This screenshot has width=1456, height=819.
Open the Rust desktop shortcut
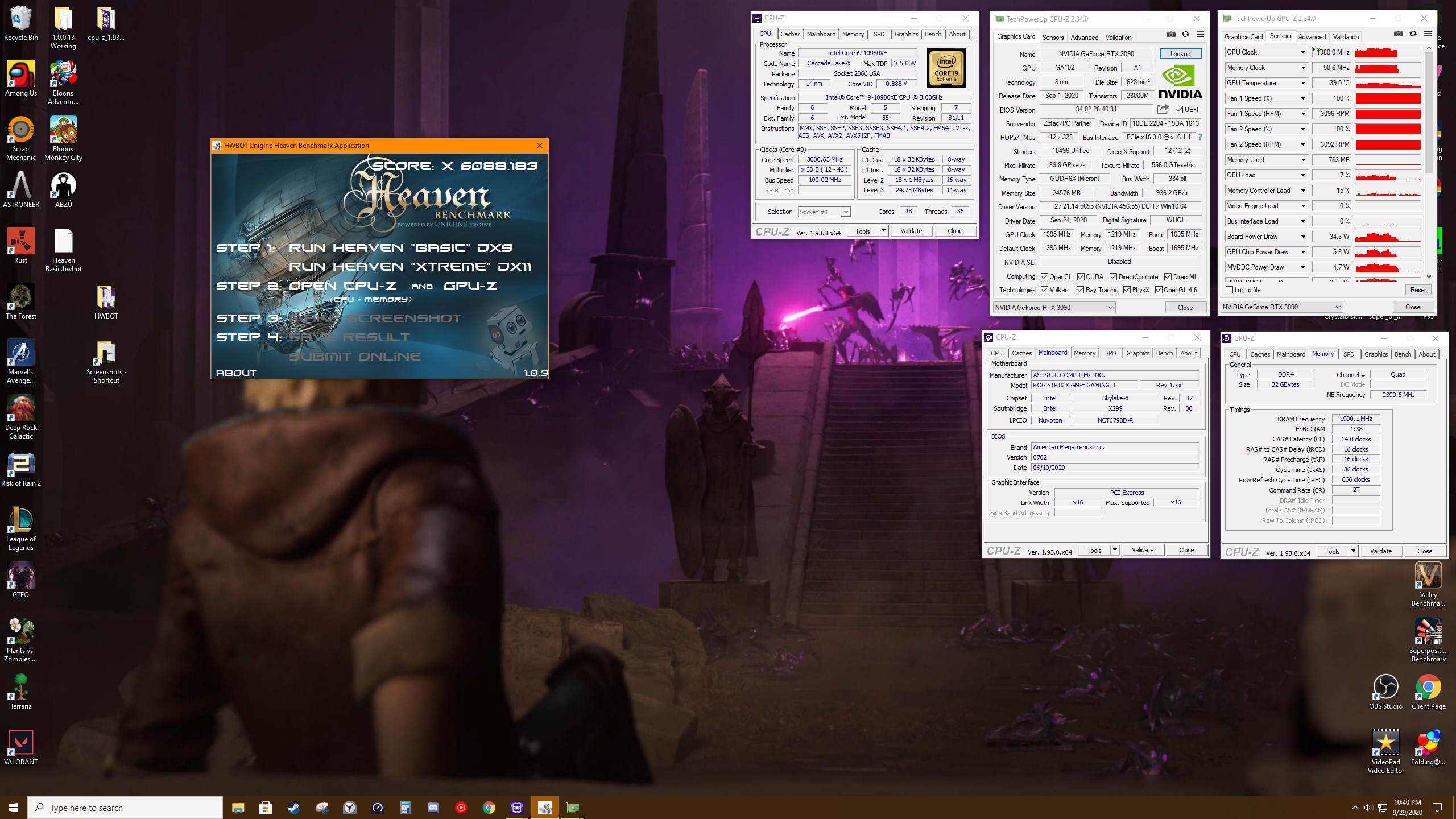21,246
